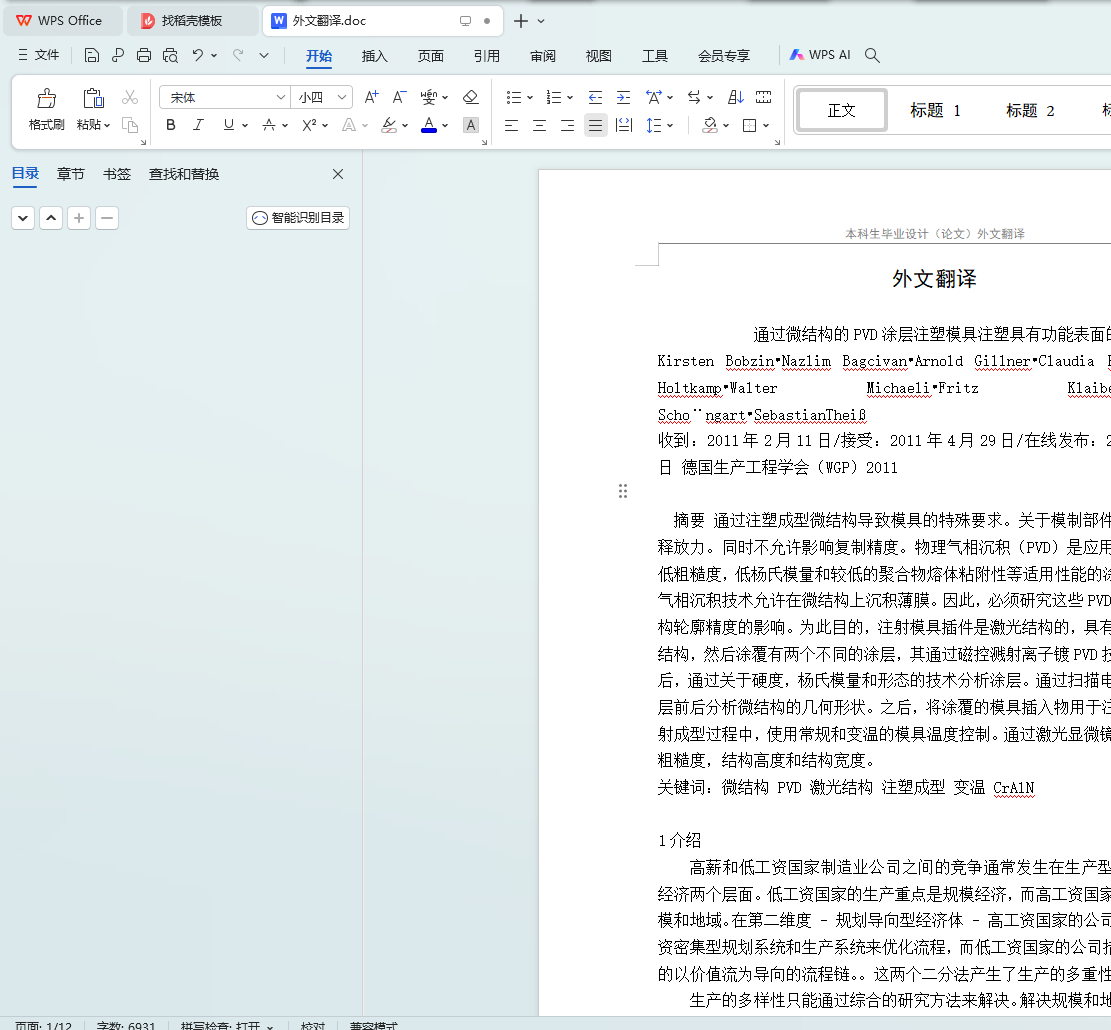This screenshot has height=1030, width=1111.
Task: Open the 文件 (File) menu
Action: point(39,55)
